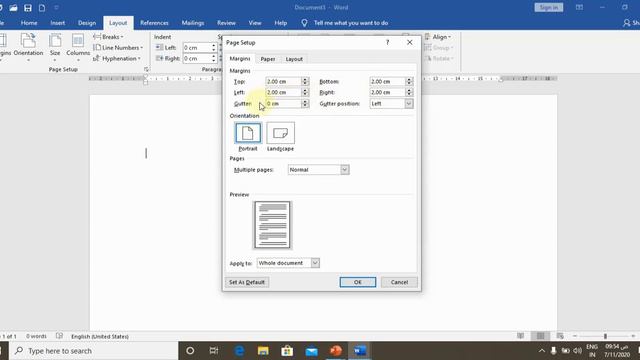Click Top margin spinner arrows
The image size is (640, 360).
[305, 82]
